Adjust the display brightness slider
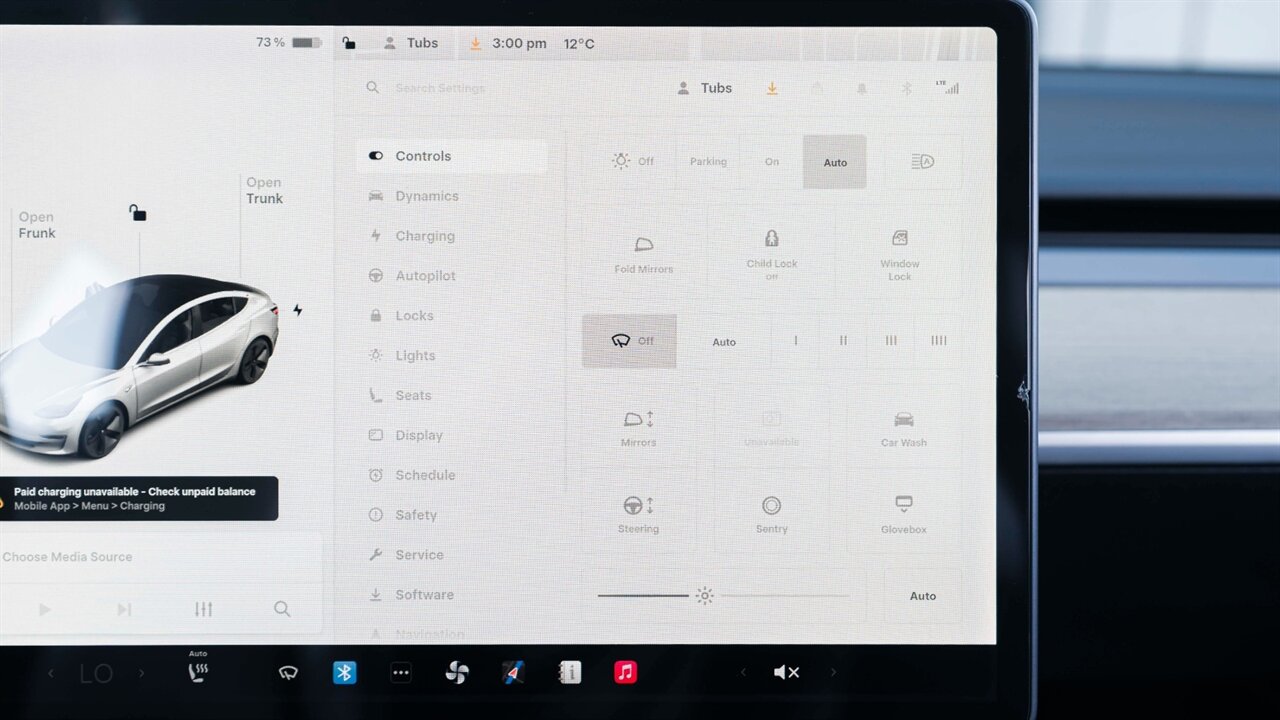The width and height of the screenshot is (1280, 720). [x=704, y=596]
